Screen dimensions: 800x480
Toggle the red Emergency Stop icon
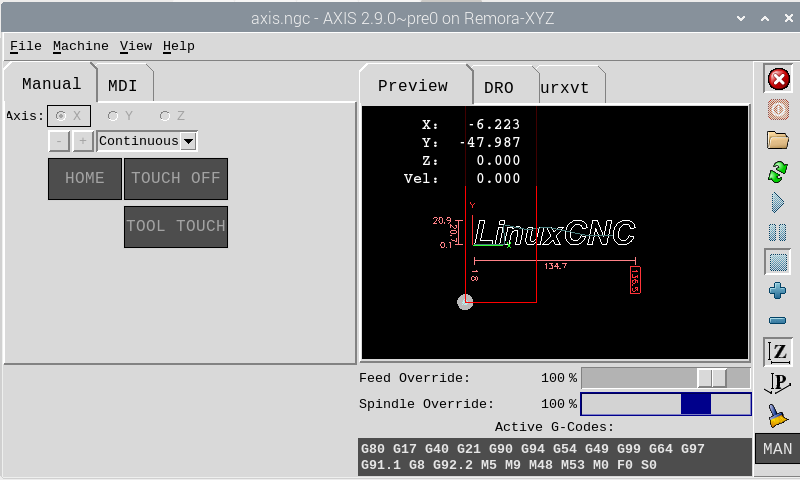tap(778, 79)
